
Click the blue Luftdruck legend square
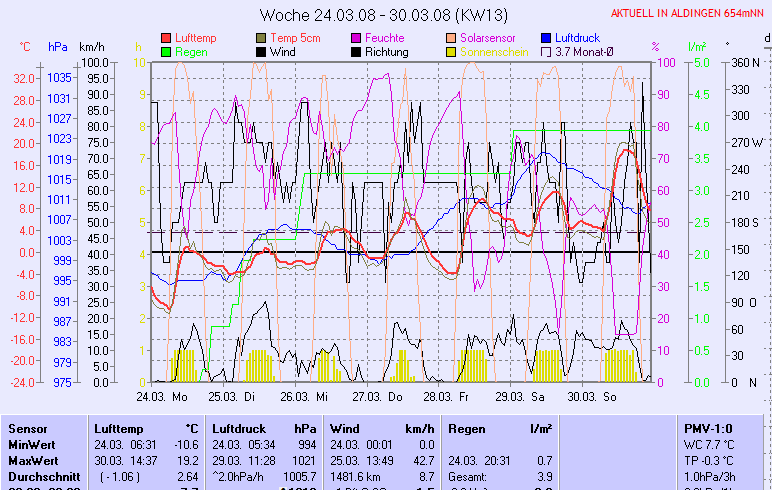pyautogui.click(x=546, y=37)
